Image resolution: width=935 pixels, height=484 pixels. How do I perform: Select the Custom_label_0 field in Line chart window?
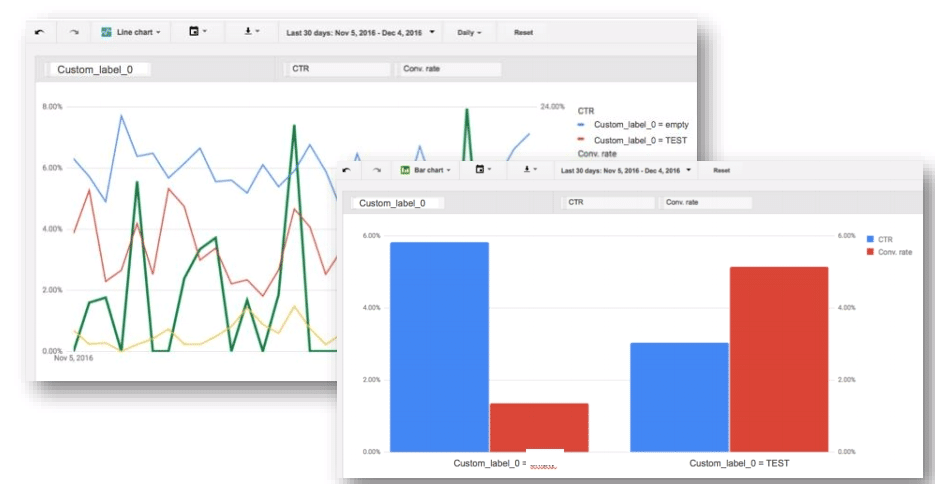[100, 70]
